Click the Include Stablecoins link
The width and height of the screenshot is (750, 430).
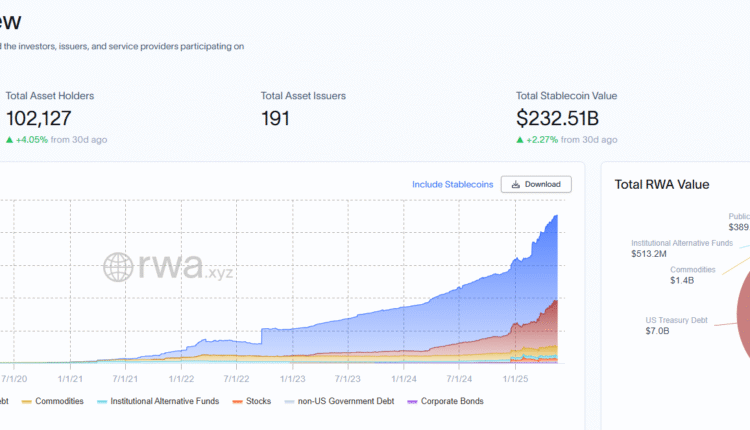(452, 184)
